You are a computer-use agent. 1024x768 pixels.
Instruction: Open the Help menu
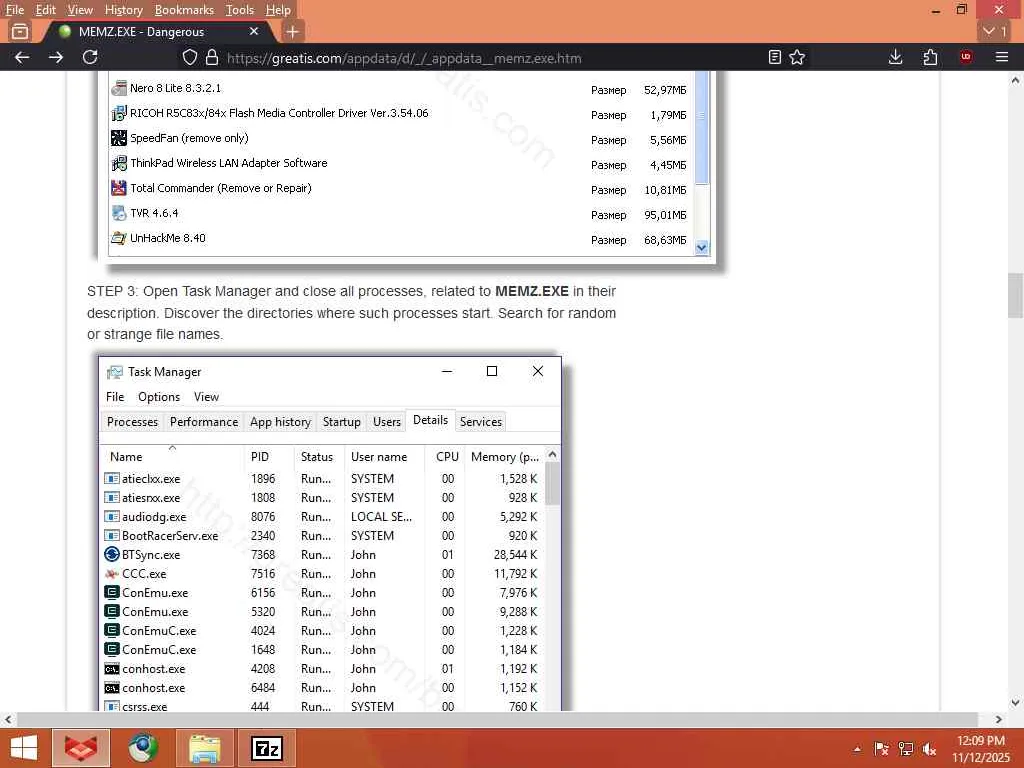(x=278, y=10)
